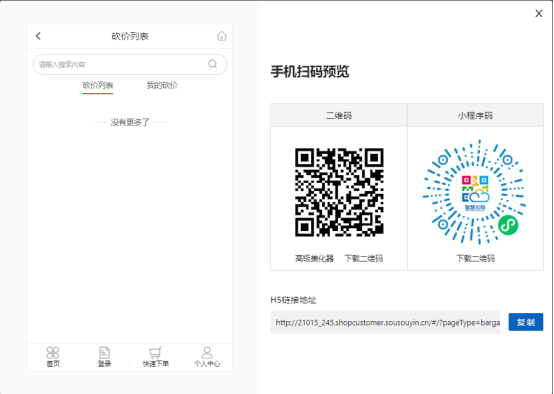Click the 复制 copy button
Viewport: 554px width, 394px height.
point(526,322)
